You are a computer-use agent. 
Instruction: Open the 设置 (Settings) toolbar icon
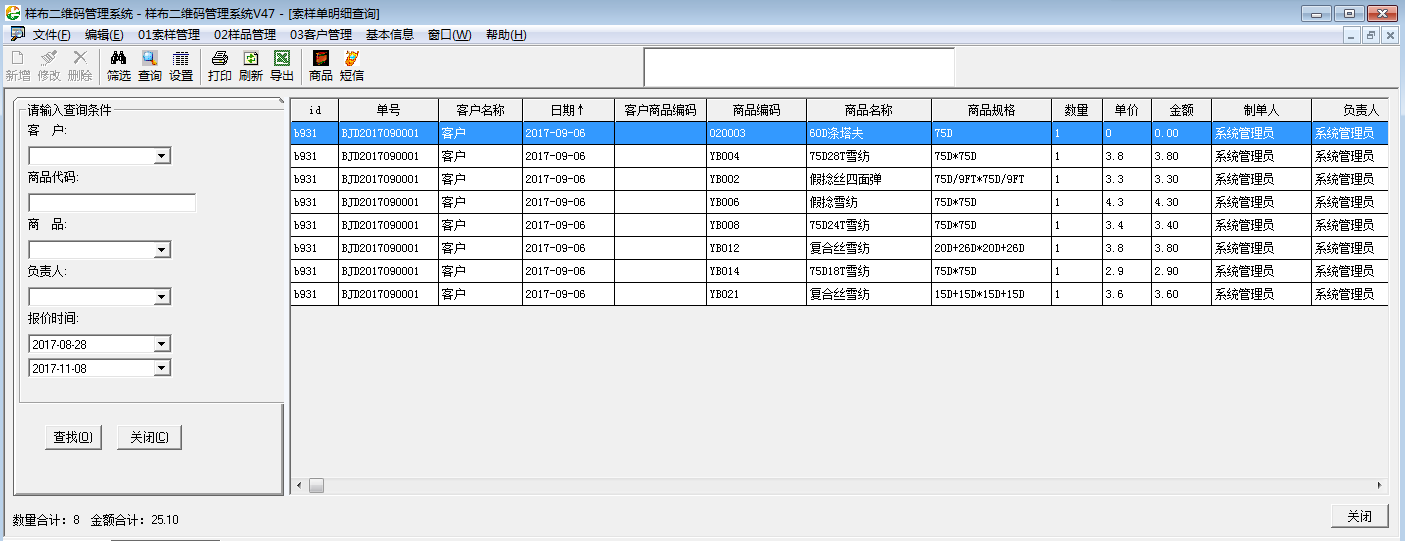click(181, 66)
